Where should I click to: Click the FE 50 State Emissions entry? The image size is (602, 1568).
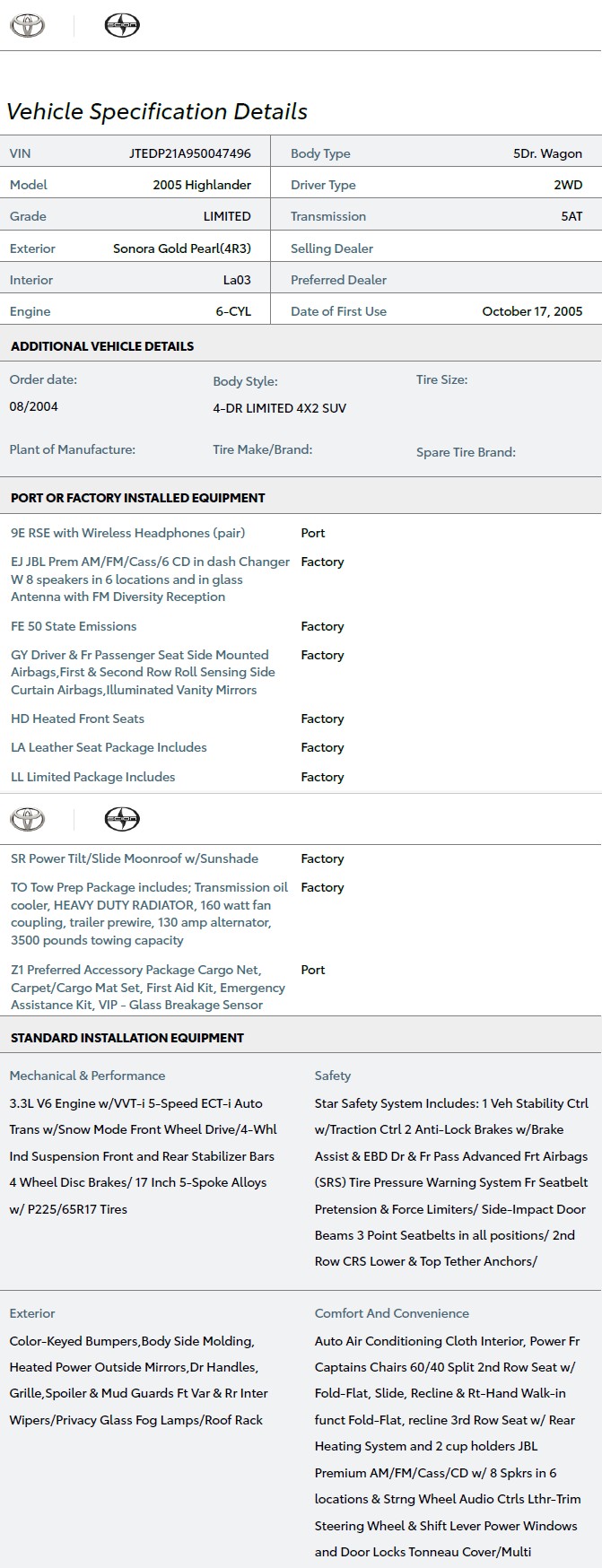tap(74, 626)
